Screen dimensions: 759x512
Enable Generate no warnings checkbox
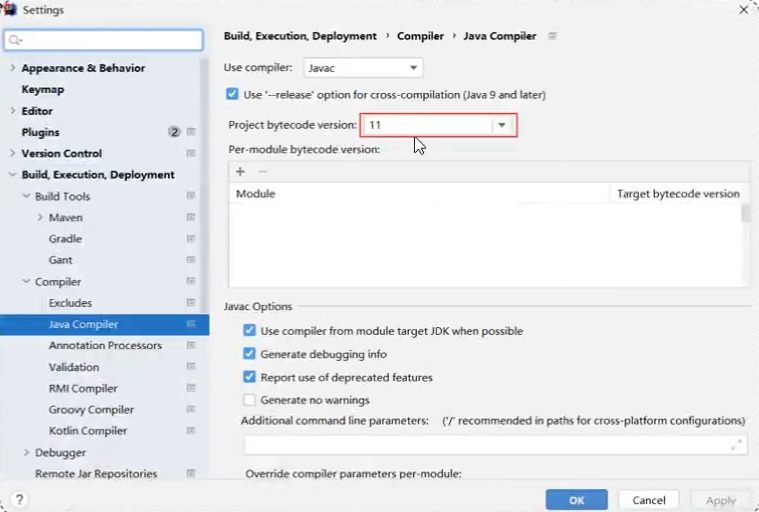[249, 400]
